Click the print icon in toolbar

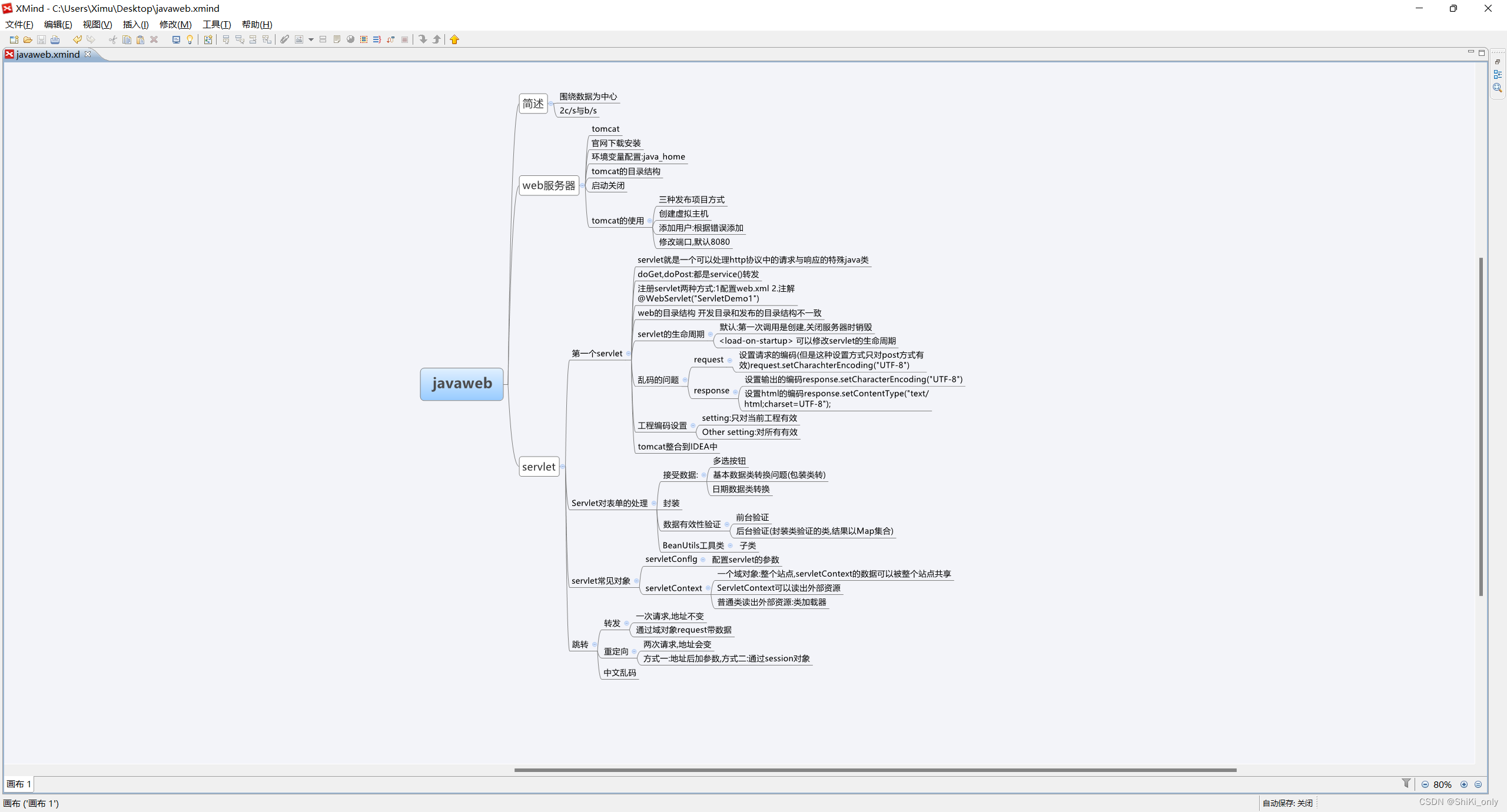coord(55,39)
